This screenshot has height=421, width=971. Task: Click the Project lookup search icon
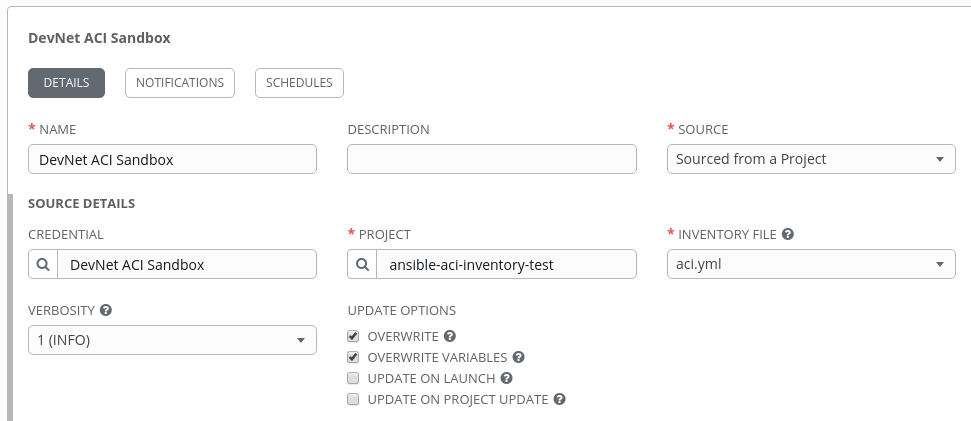click(x=362, y=264)
